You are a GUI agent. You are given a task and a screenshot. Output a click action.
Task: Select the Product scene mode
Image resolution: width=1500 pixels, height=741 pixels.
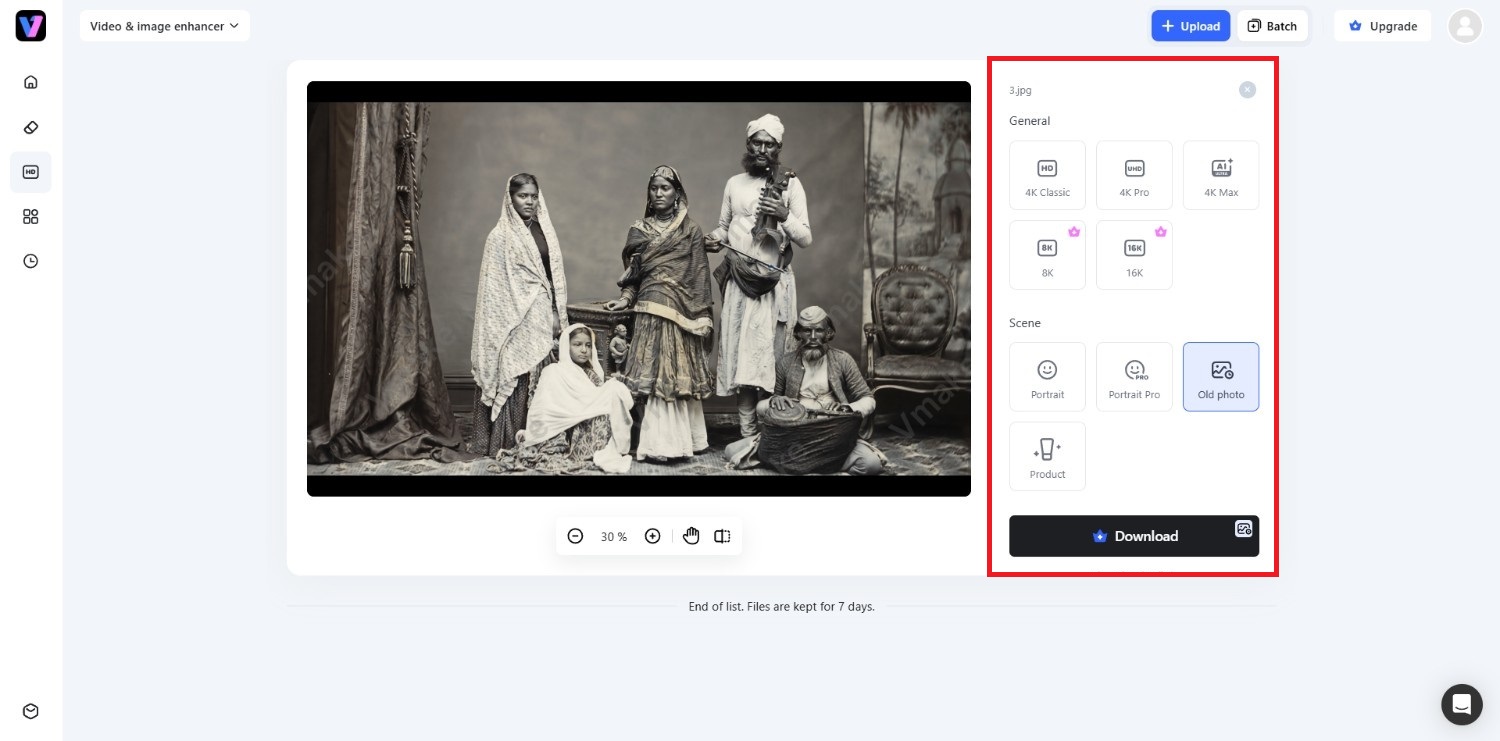coord(1047,456)
